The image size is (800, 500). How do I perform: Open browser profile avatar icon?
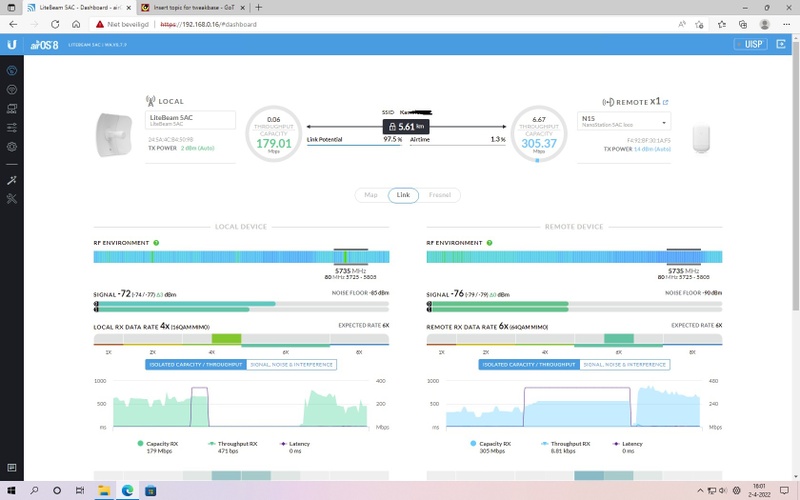[764, 24]
